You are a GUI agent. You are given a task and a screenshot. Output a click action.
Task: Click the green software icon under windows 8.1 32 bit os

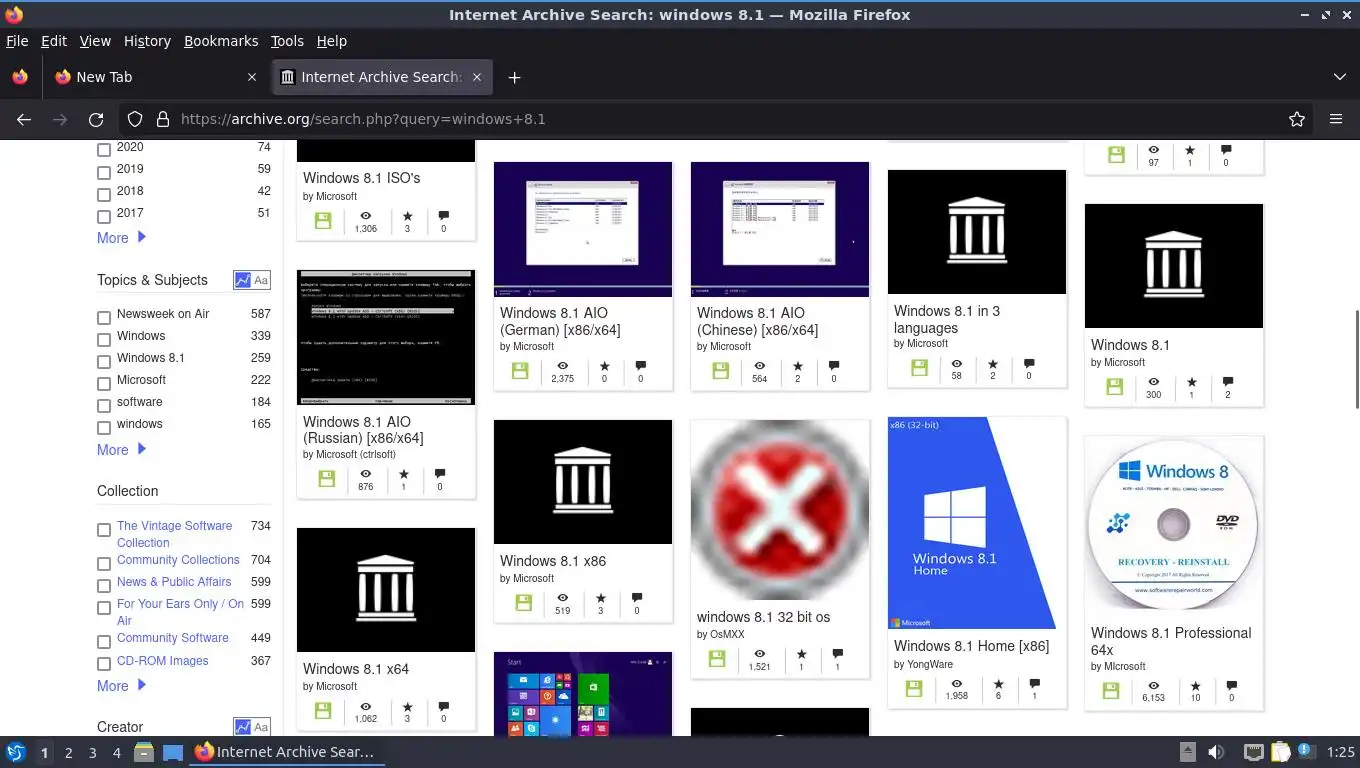click(717, 659)
